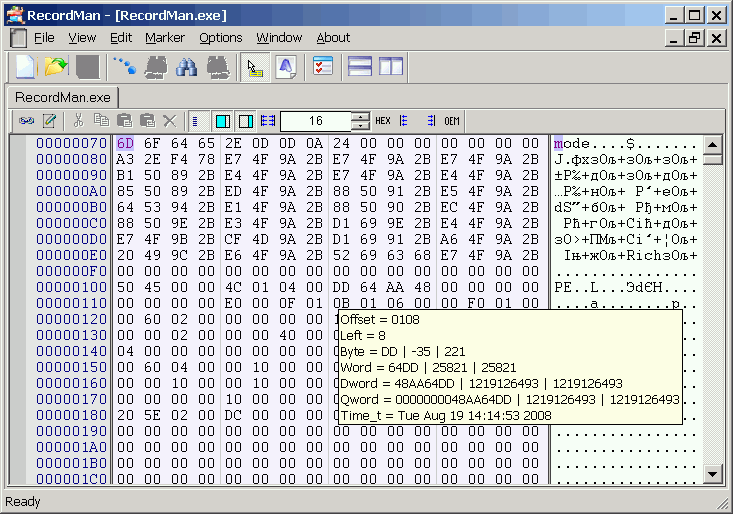
Task: Open a file with the folder icon
Action: (x=56, y=67)
